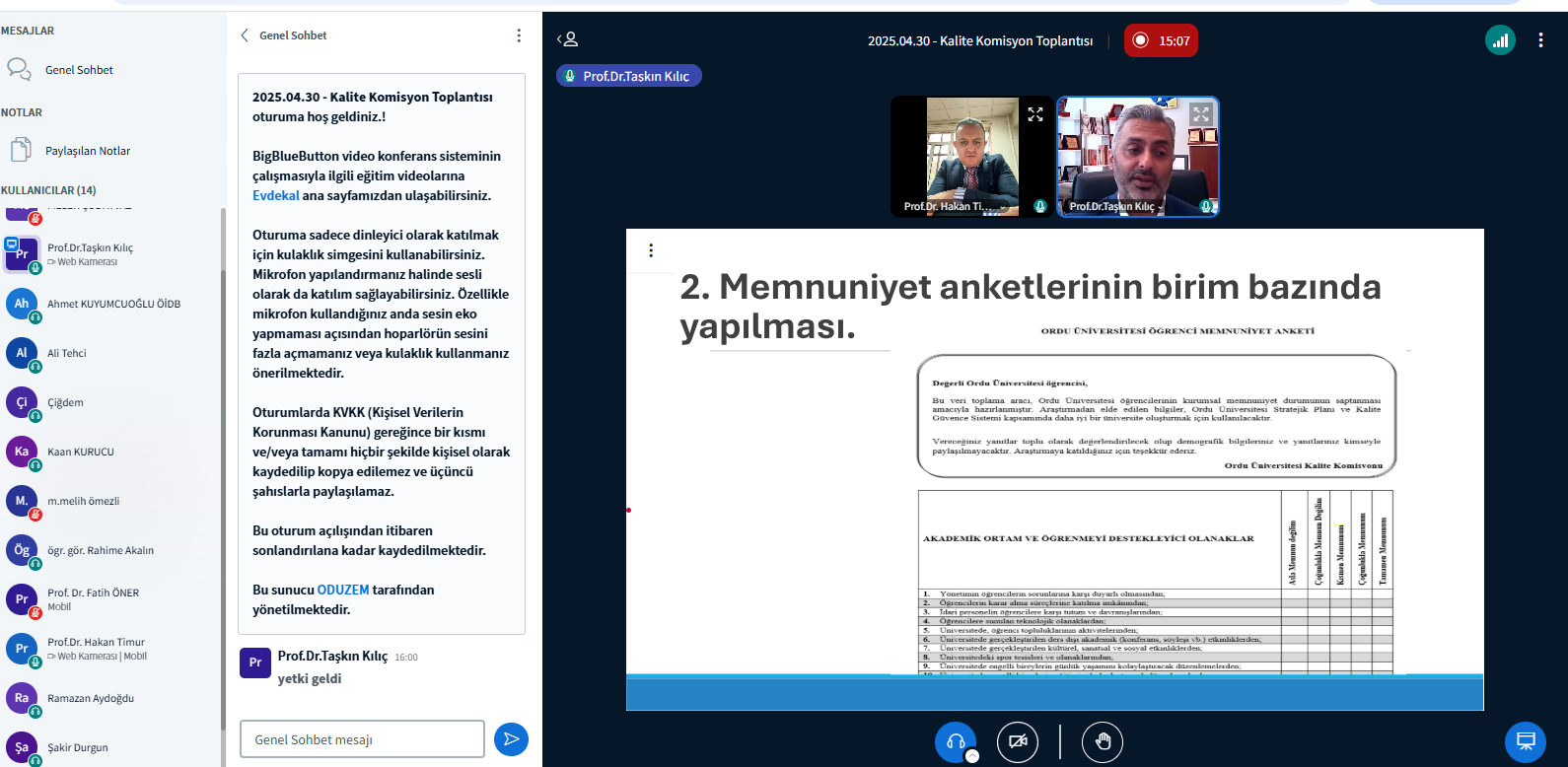
Task: Select user name Kaan KURUCU
Action: coord(81,452)
